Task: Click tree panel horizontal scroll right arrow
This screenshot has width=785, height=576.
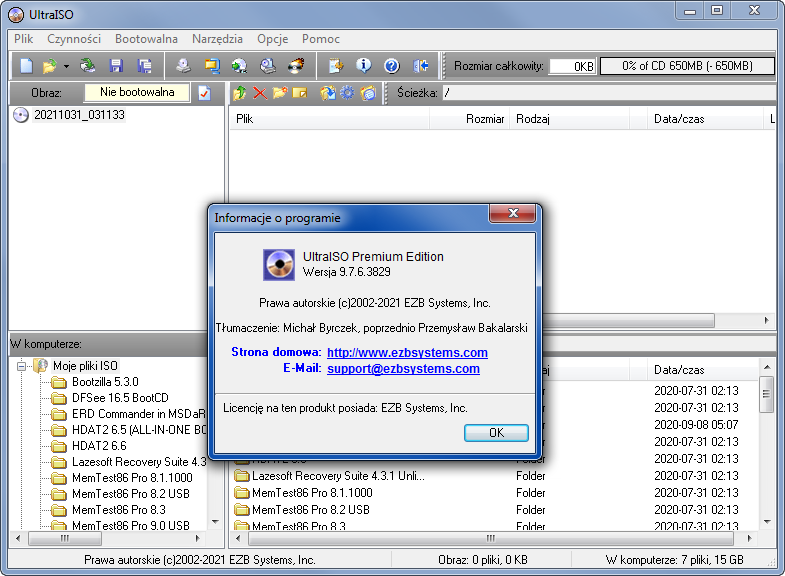Action: click(x=198, y=538)
